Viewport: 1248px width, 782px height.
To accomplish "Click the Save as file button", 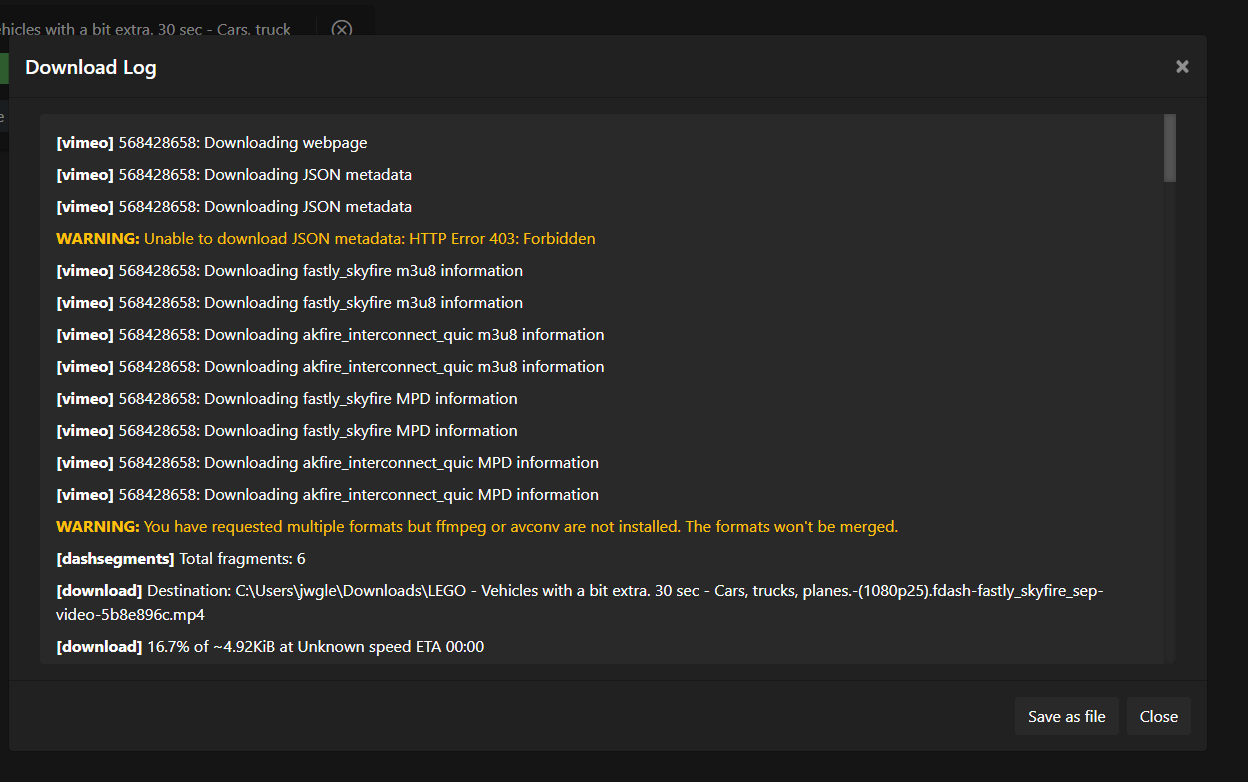I will pyautogui.click(x=1066, y=716).
